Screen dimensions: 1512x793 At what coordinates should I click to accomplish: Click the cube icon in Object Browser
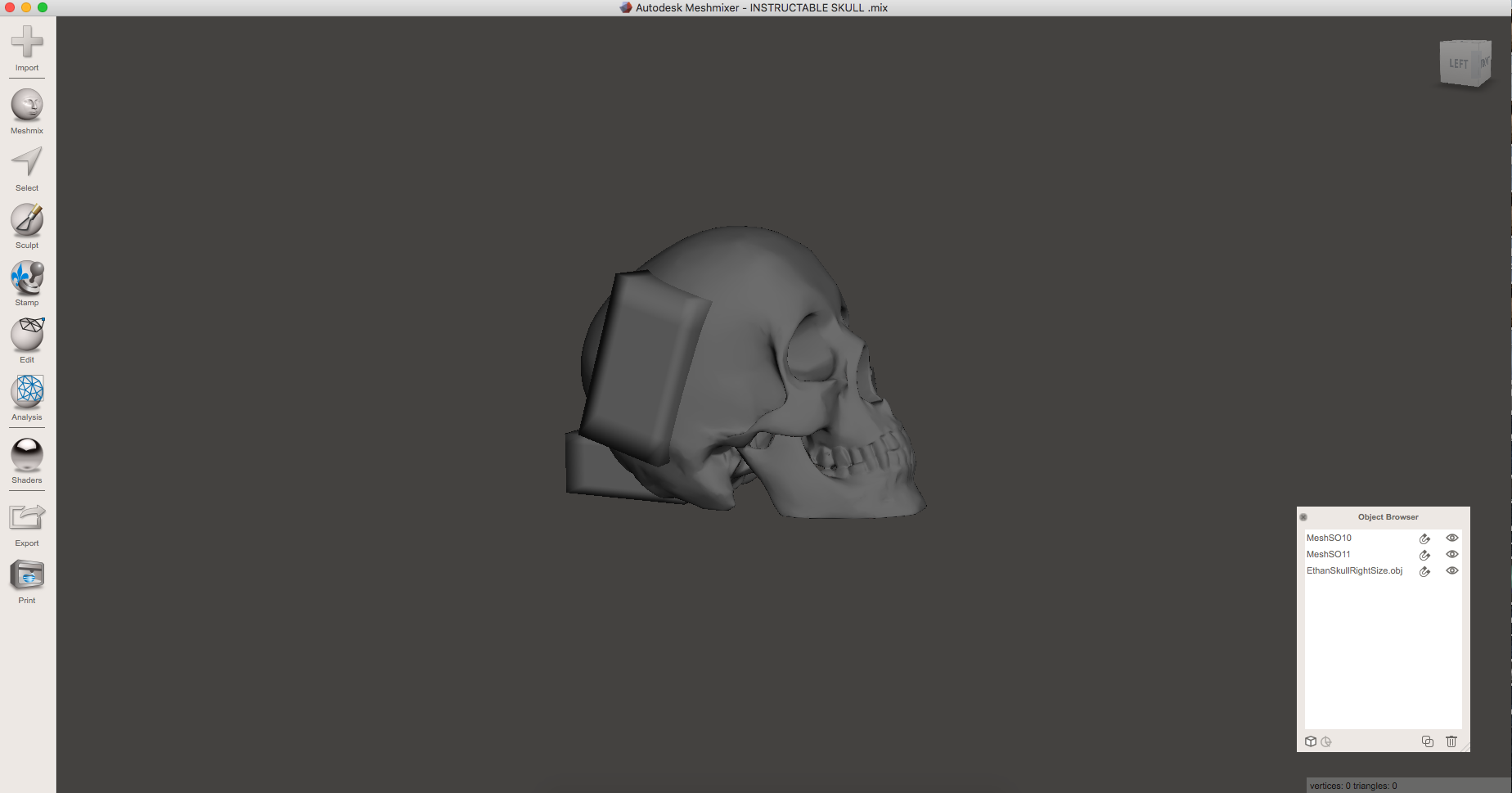(x=1311, y=741)
